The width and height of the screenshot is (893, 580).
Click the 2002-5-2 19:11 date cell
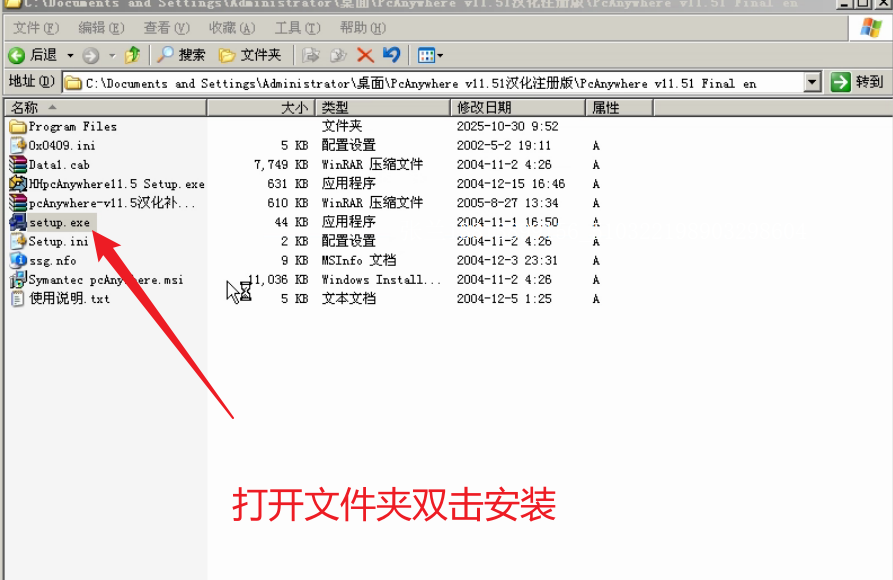pyautogui.click(x=504, y=146)
